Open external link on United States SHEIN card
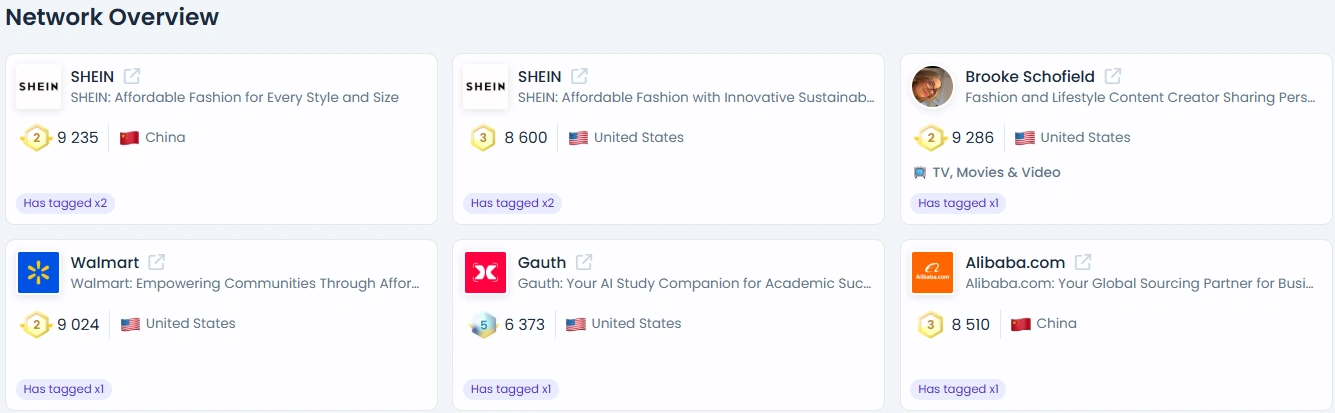Viewport: 1335px width, 413px height. tap(579, 76)
